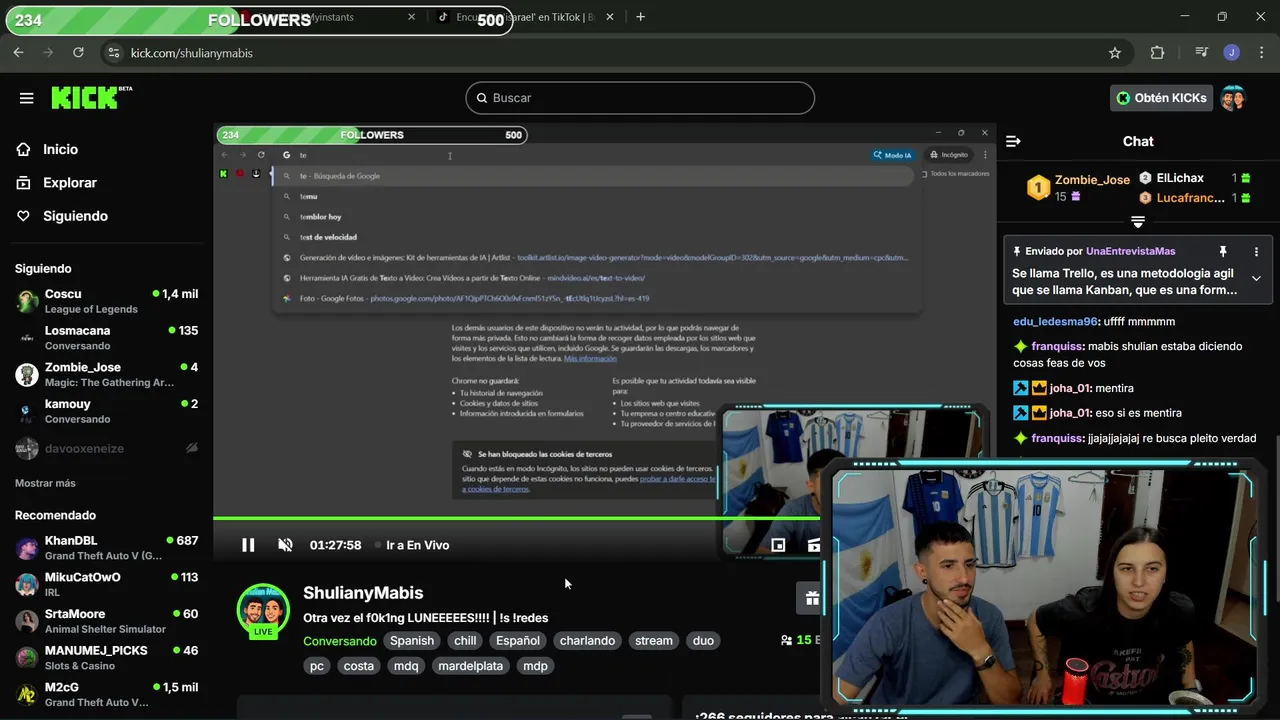The image size is (1280, 720).
Task: Pause the stream video
Action: click(248, 545)
